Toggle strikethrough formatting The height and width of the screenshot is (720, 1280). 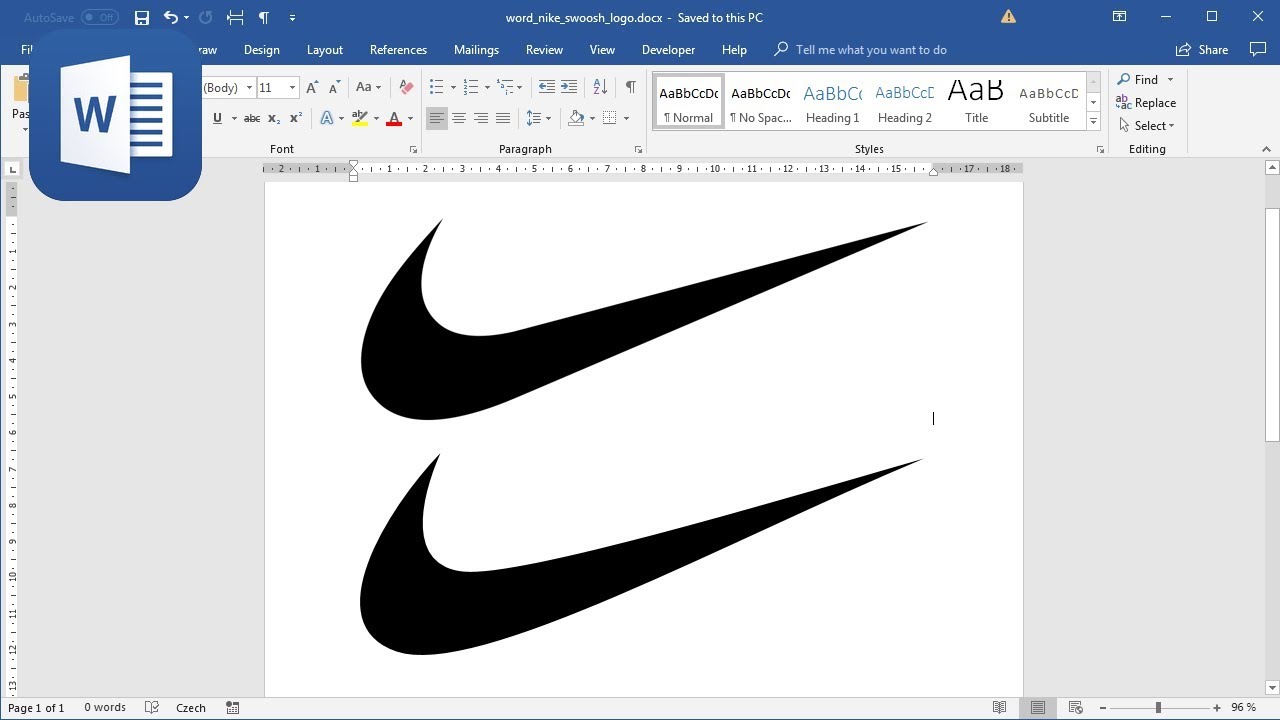point(252,118)
